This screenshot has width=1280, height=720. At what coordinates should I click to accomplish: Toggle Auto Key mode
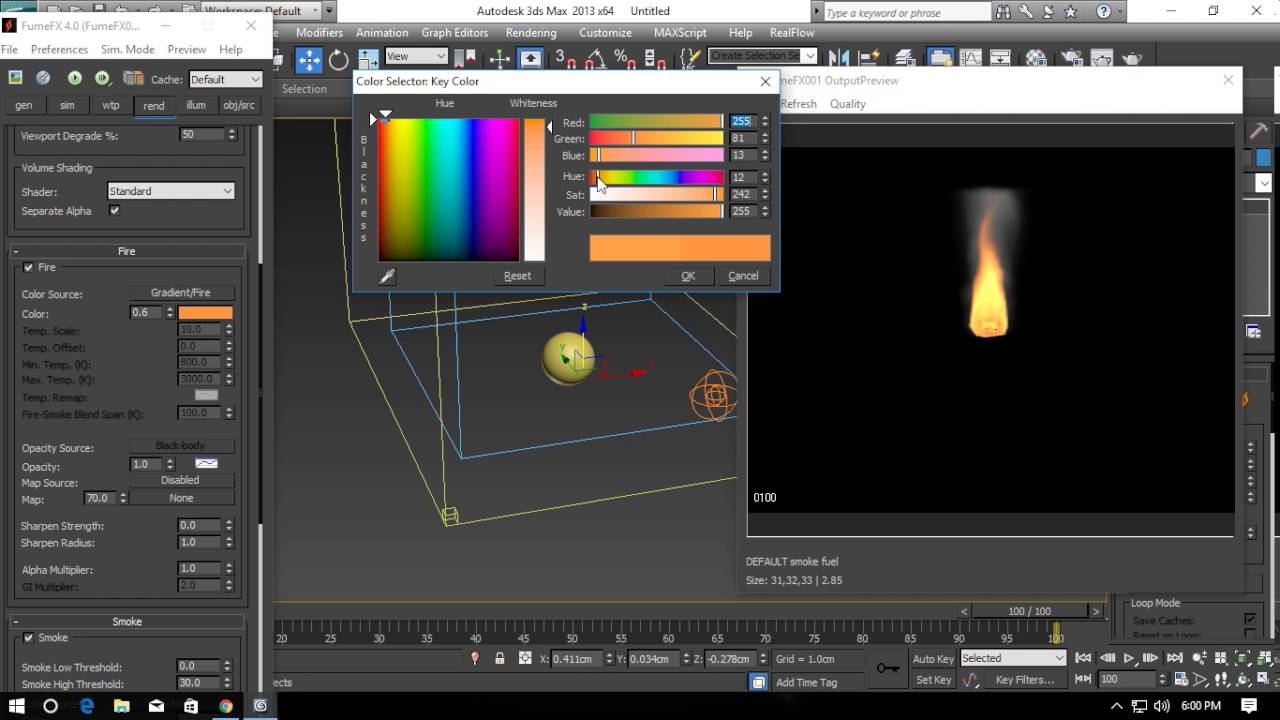point(933,658)
